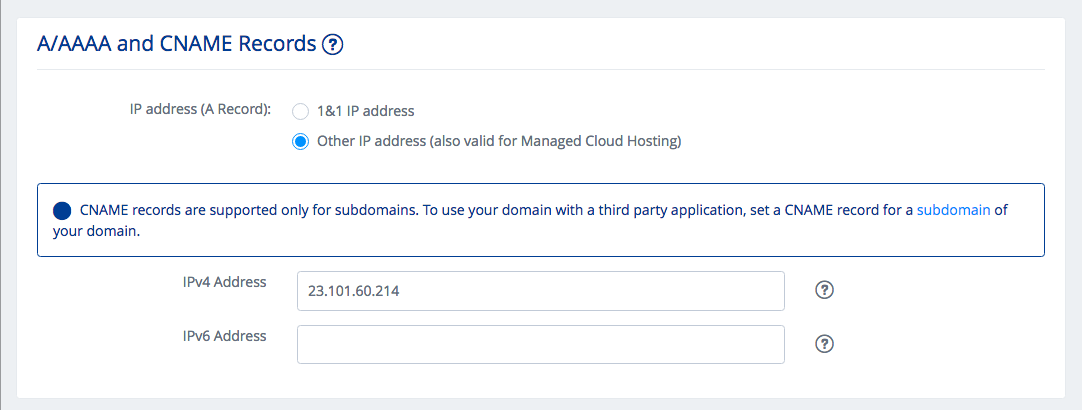Open help for A/AAAA and CNAME Records heading
Screen dimensions: 1082x410
[333, 44]
